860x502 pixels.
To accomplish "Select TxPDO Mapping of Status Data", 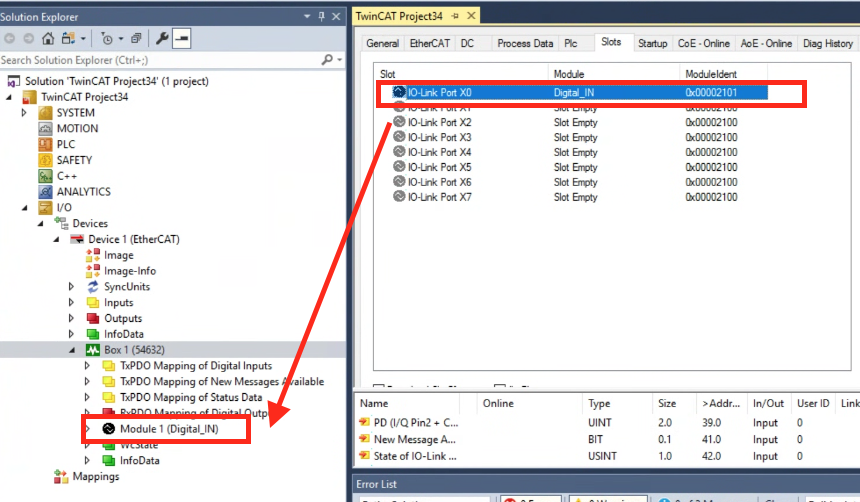I will (191, 397).
